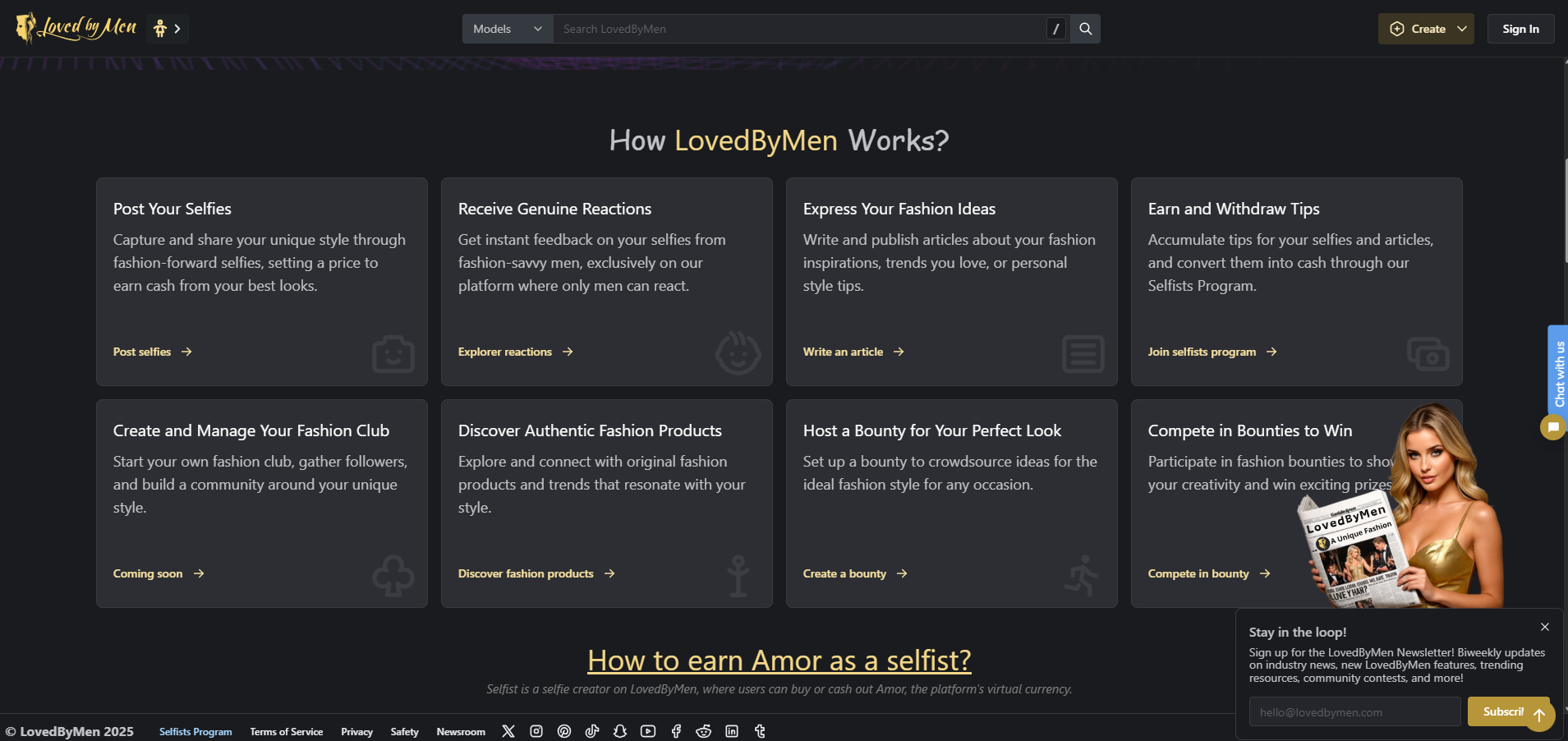Open the Create dropdown menu
This screenshot has height=741, width=1568.
[x=1426, y=29]
